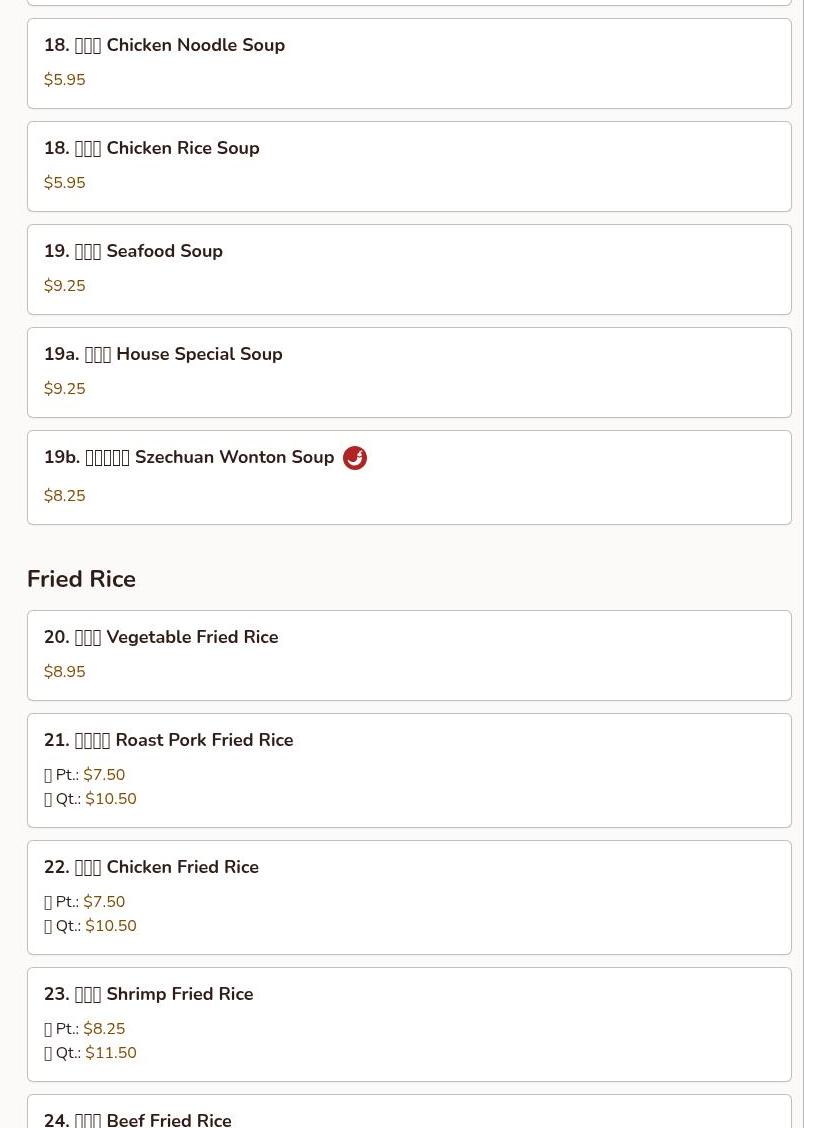Click the $9.25 Seafood Soup price
Screen dimensions: 824x1128
click(x=65, y=286)
